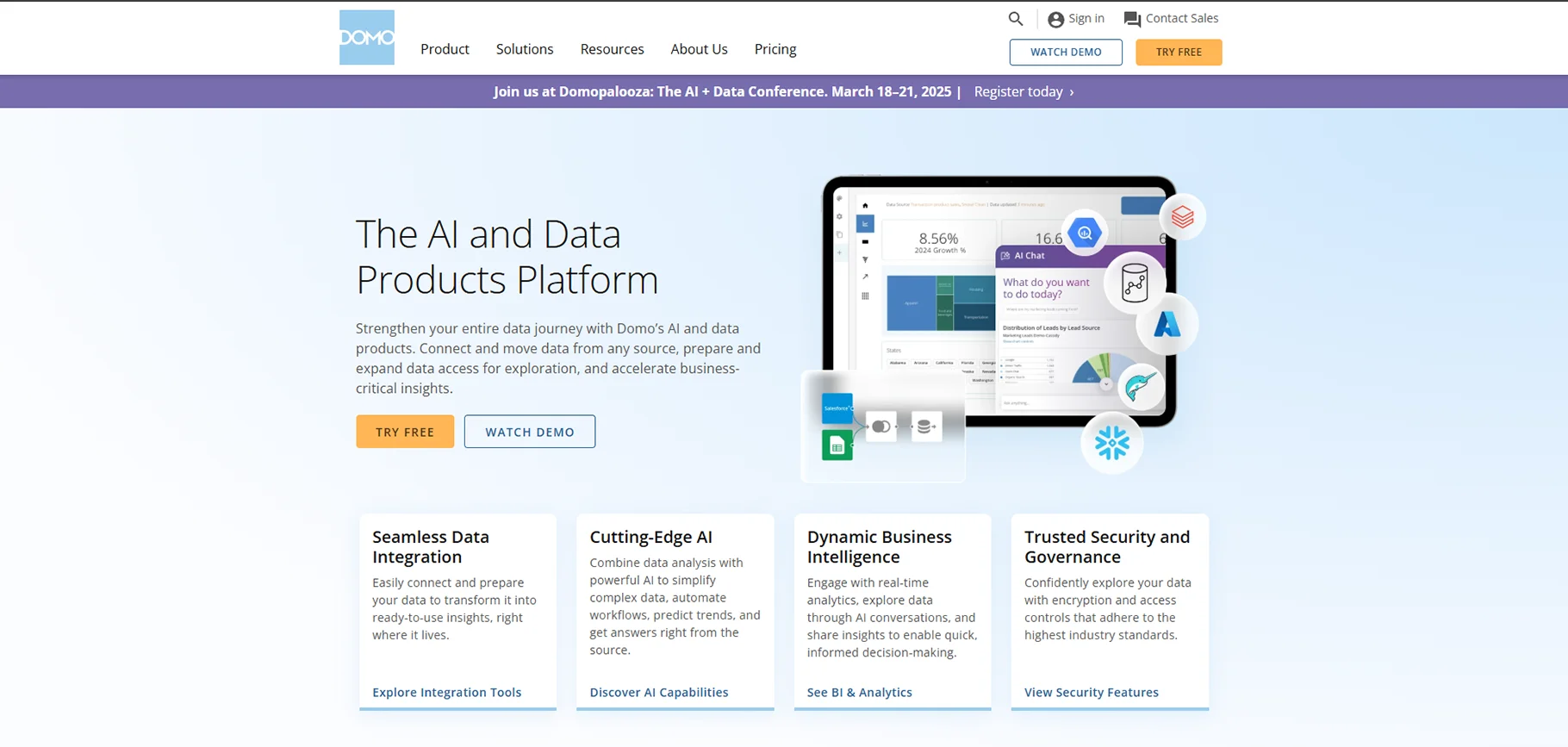Open View Security Features link
This screenshot has height=747, width=1568.
click(1092, 692)
